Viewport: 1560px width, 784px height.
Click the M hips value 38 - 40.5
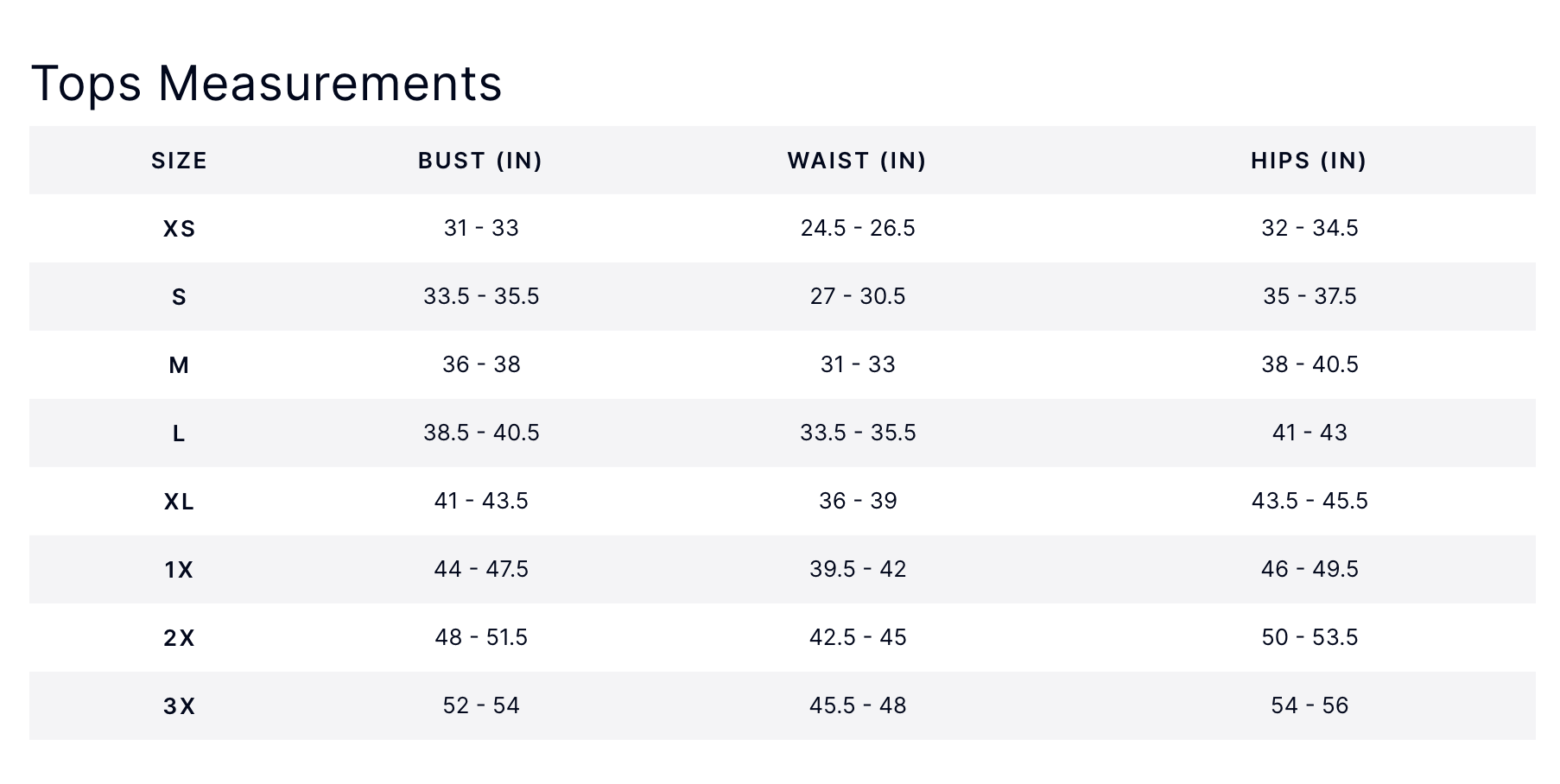pyautogui.click(x=1310, y=364)
